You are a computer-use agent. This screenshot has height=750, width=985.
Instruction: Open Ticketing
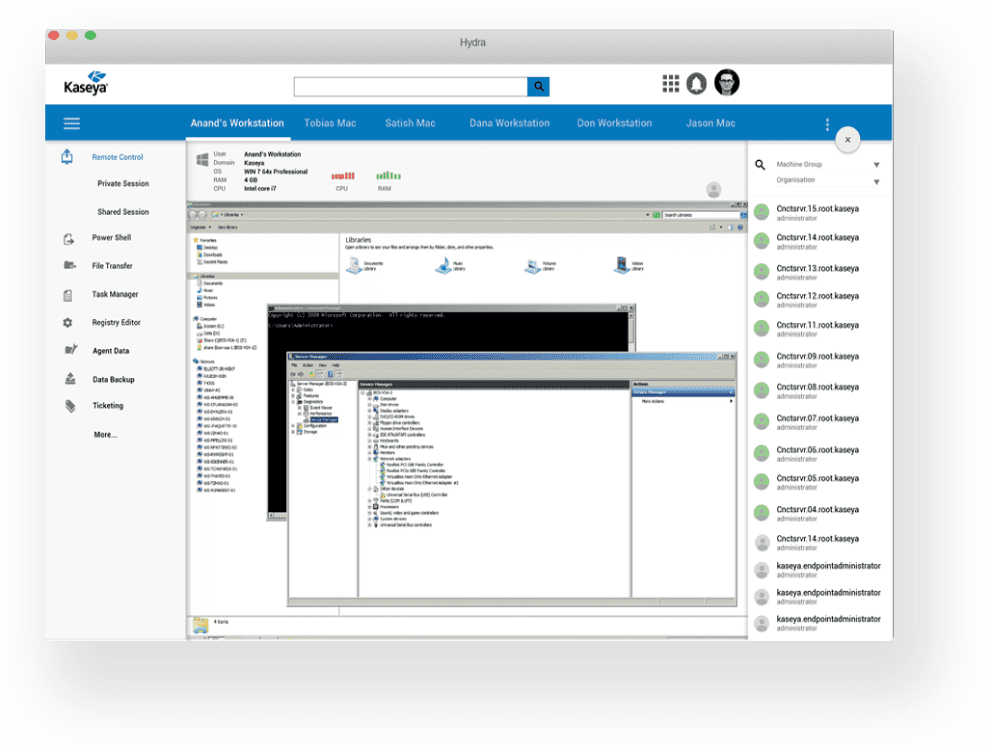[x=107, y=406]
